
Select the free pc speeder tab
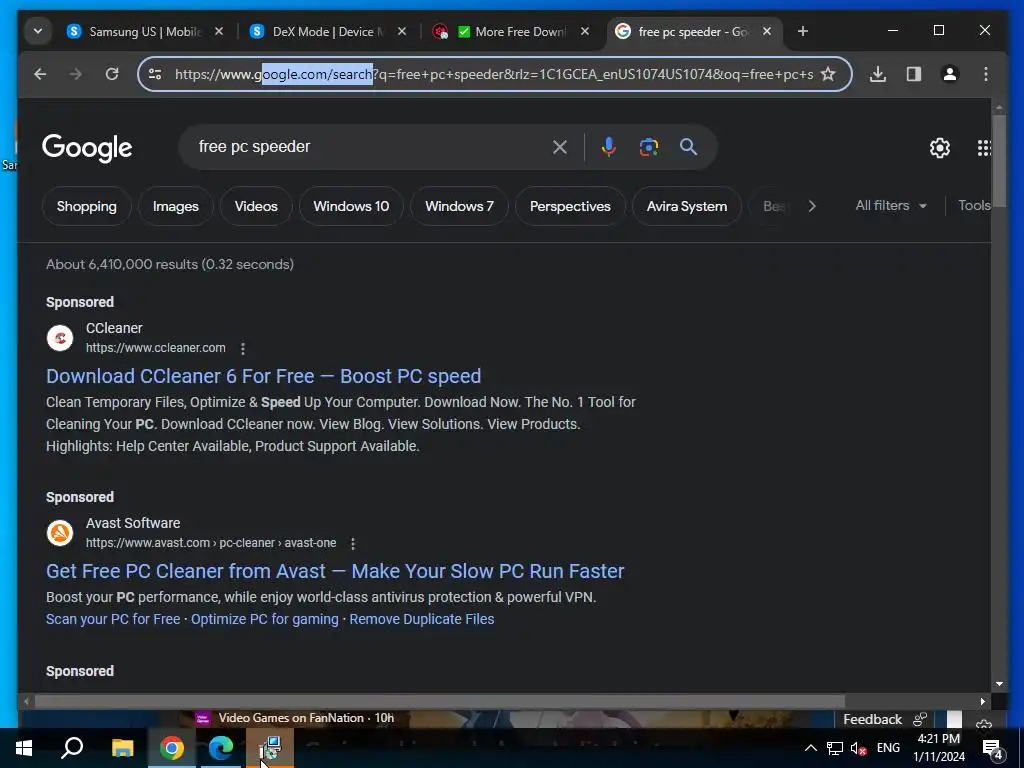(684, 31)
